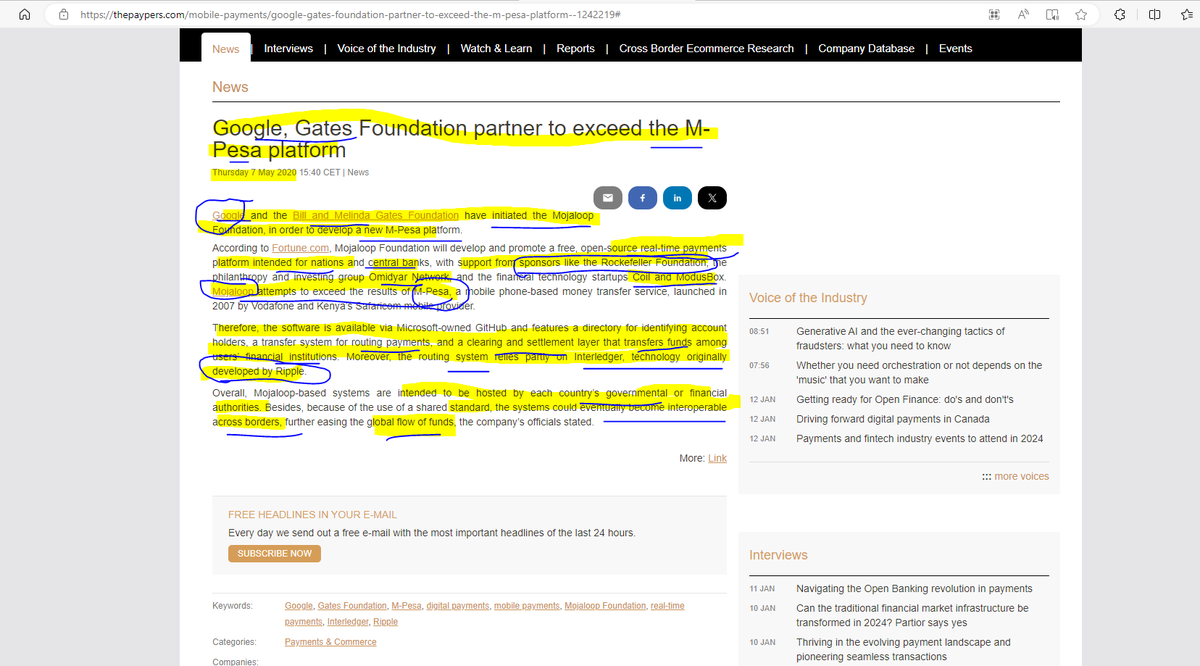This screenshot has height=666, width=1200.
Task: Click 'FREE HEADLINES IN YOUR E-MAIL' heading
Action: click(312, 514)
